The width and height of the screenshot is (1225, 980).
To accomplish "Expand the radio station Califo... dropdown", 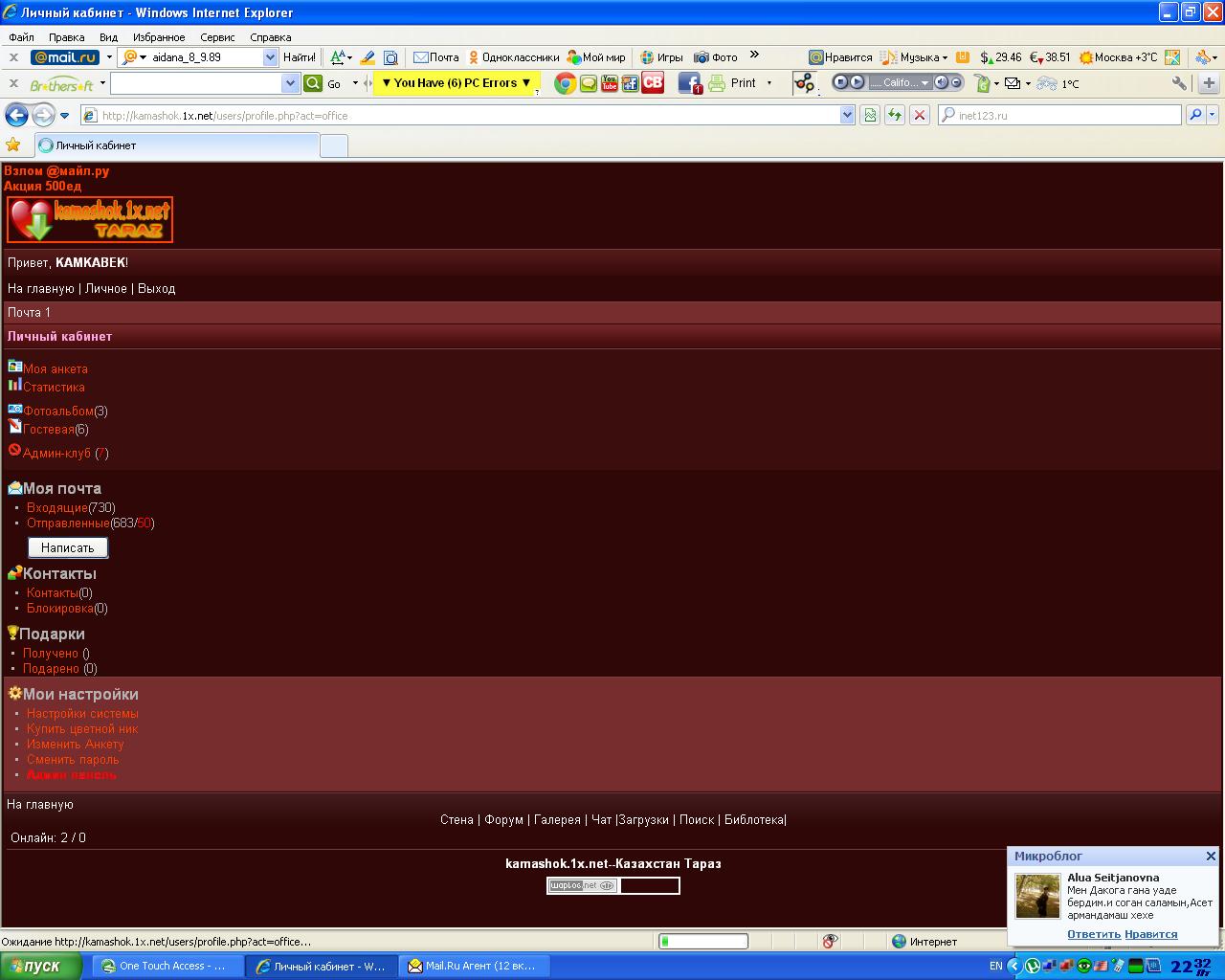I will 924,82.
